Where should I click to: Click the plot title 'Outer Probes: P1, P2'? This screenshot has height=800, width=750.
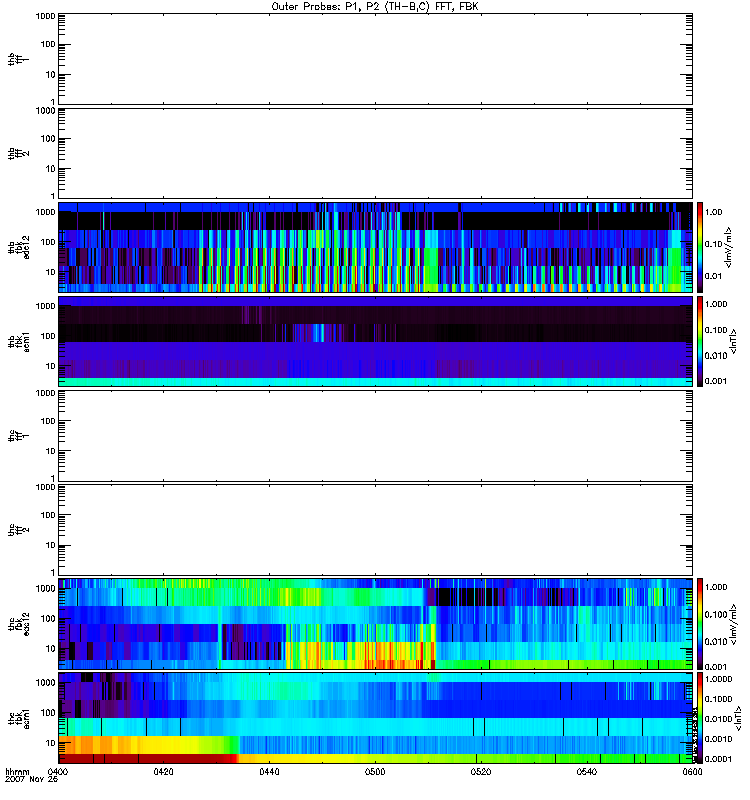click(375, 6)
